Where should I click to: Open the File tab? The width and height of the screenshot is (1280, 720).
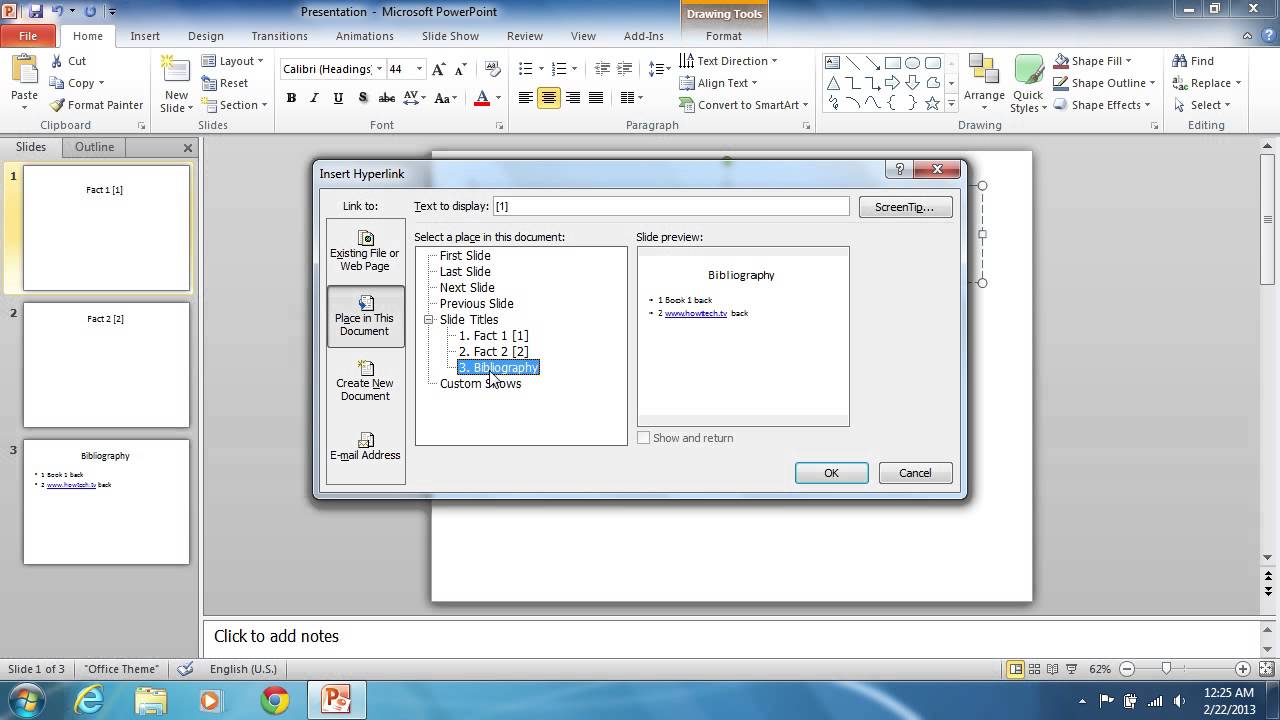pyautogui.click(x=28, y=36)
